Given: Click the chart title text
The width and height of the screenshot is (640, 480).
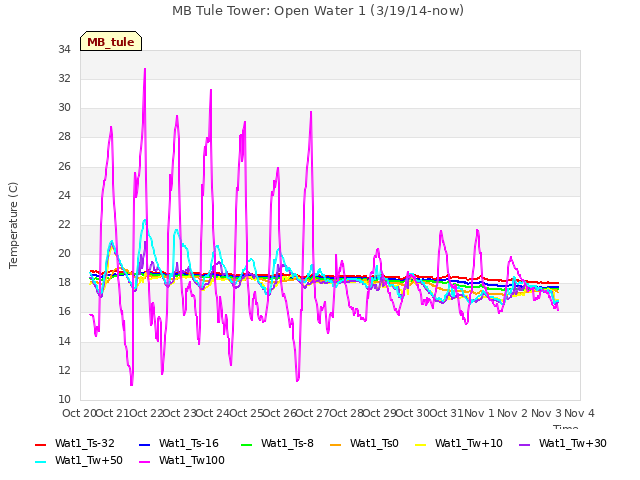Looking at the screenshot, I should [318, 11].
